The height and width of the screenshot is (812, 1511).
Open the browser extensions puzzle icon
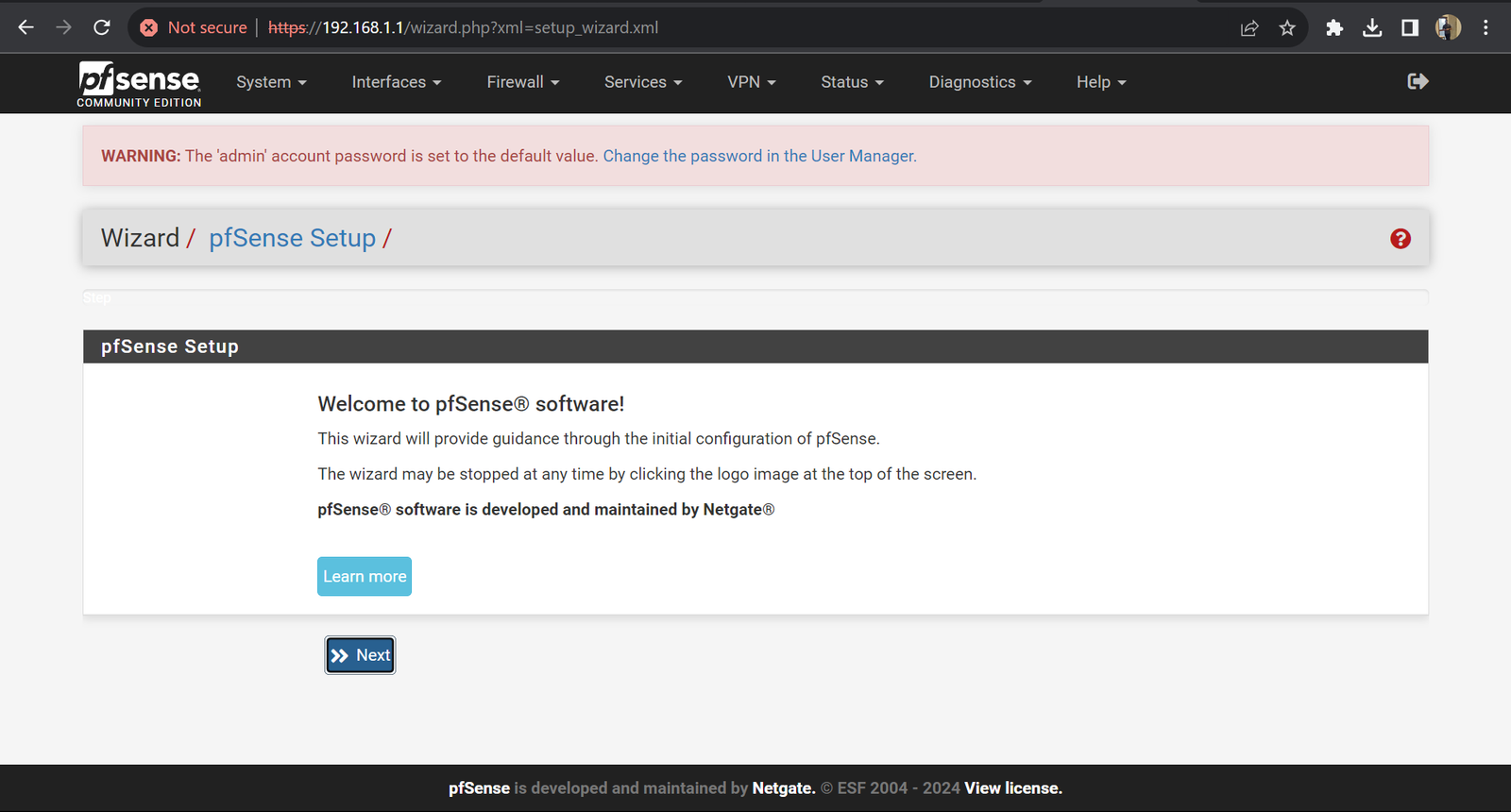(1334, 28)
